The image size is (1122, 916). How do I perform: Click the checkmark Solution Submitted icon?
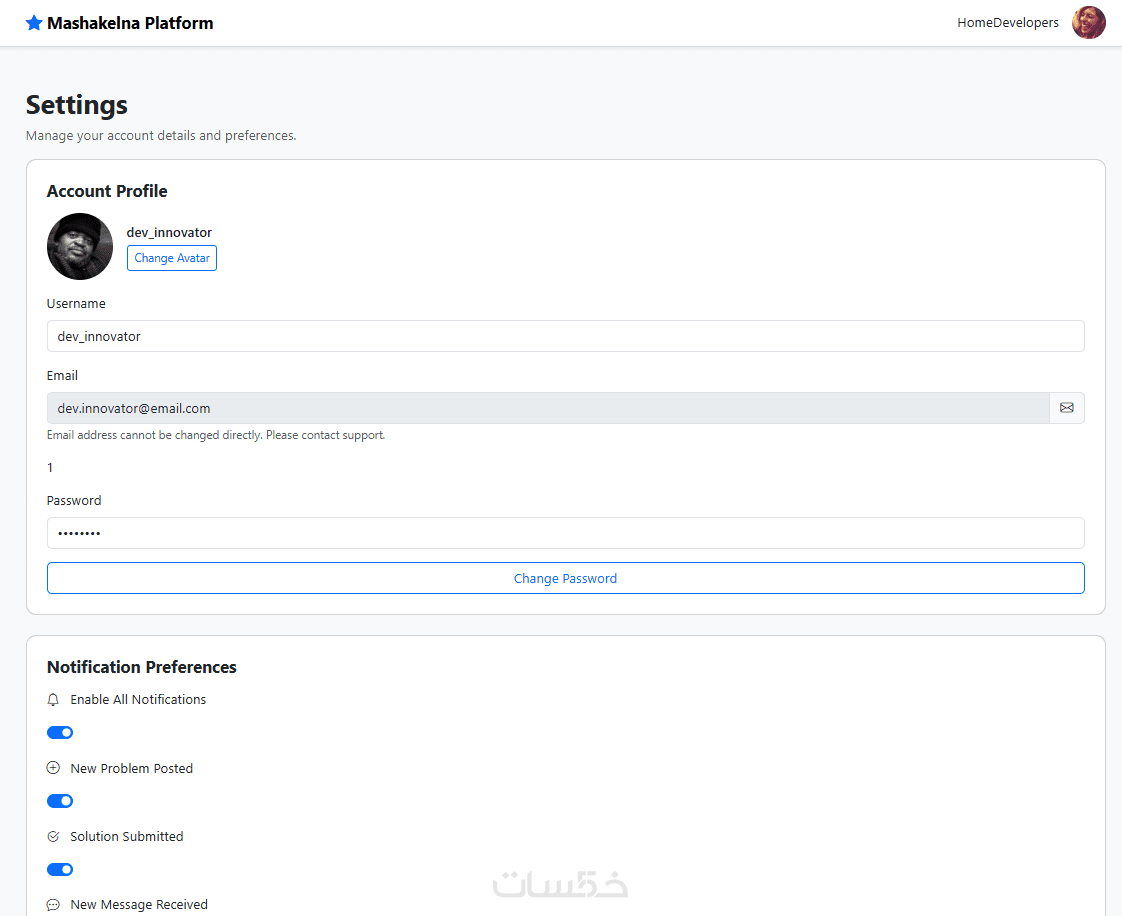54,836
